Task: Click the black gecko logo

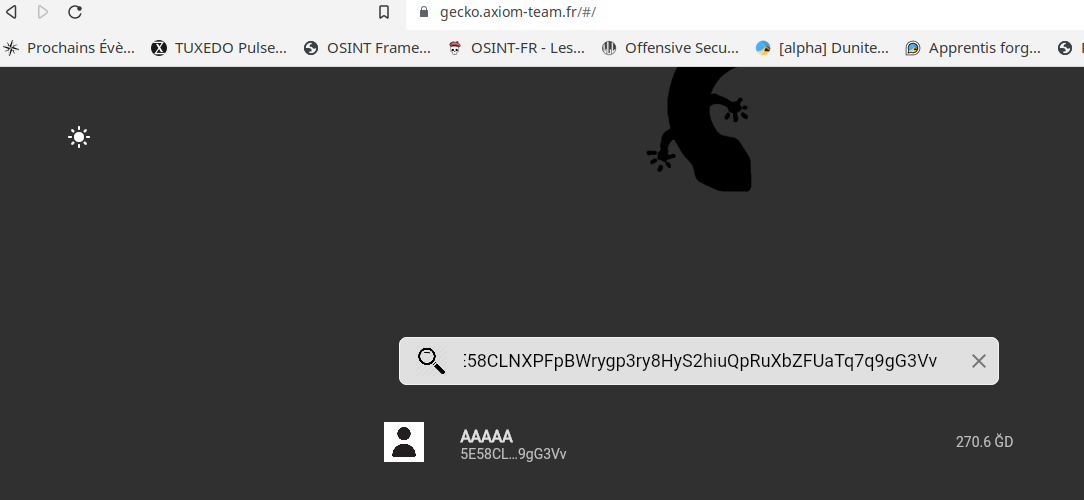Action: [700, 129]
